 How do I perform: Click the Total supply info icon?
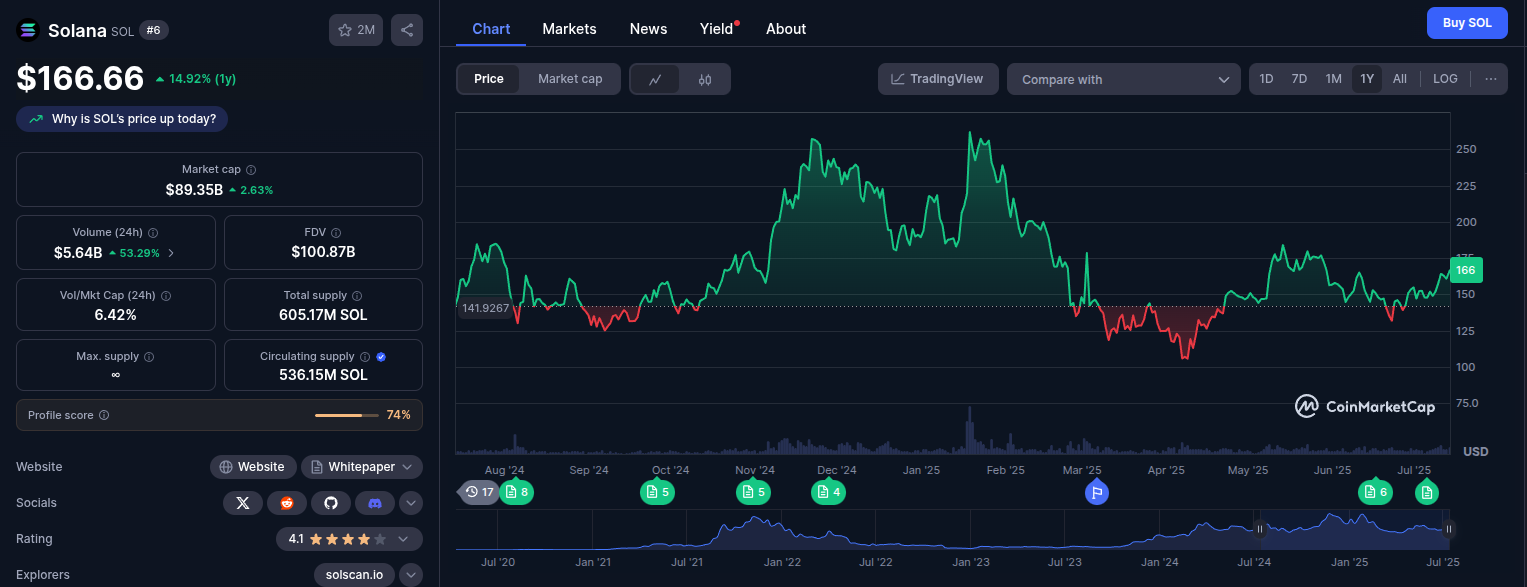click(x=357, y=296)
